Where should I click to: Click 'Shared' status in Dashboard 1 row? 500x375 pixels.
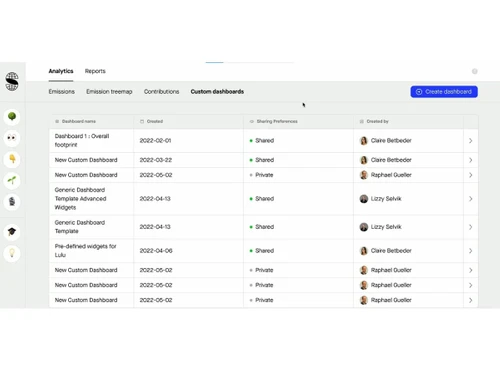coord(265,141)
